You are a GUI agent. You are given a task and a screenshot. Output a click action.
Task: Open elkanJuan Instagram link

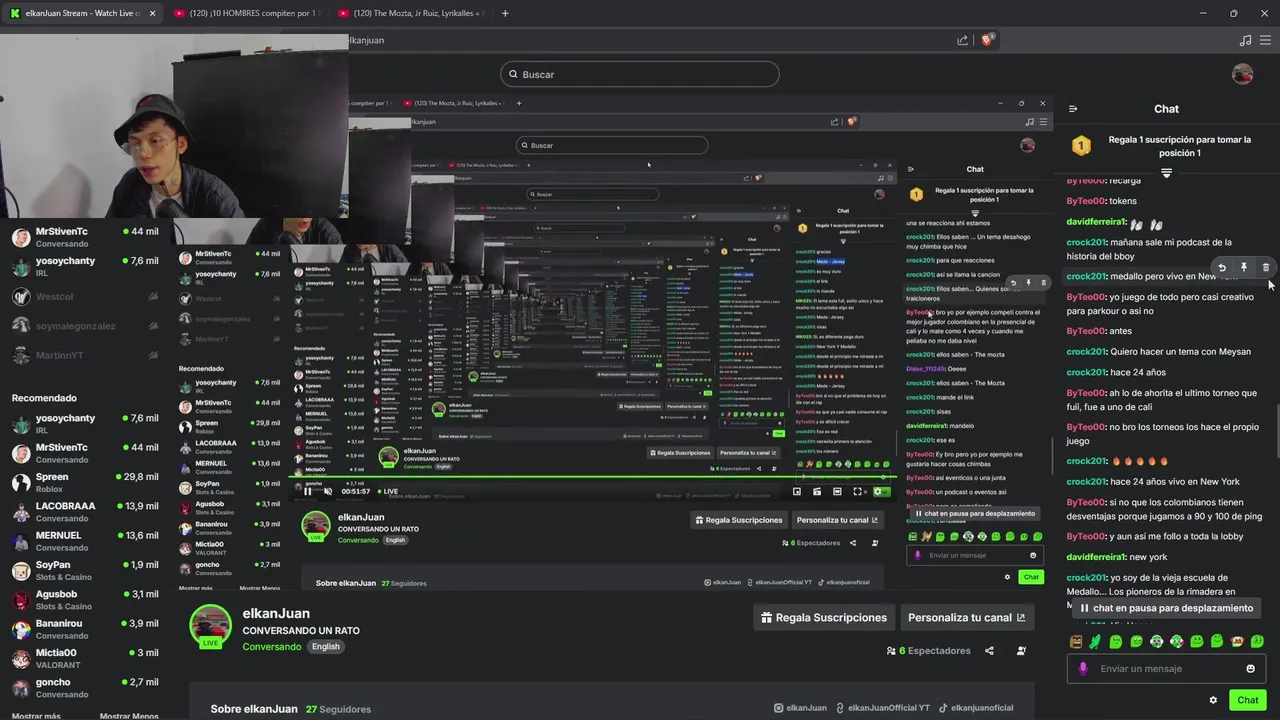coord(801,708)
